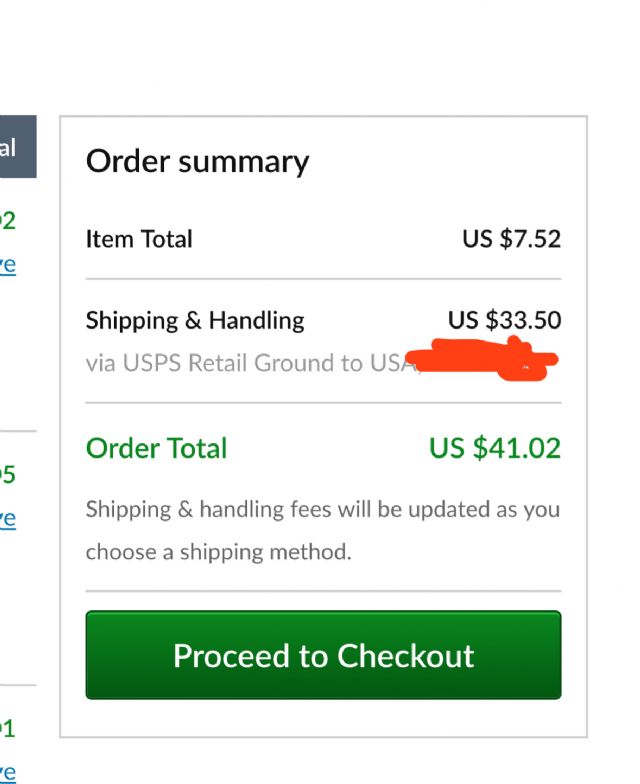
Task: Click the divider line below Item Total row
Action: (323, 279)
